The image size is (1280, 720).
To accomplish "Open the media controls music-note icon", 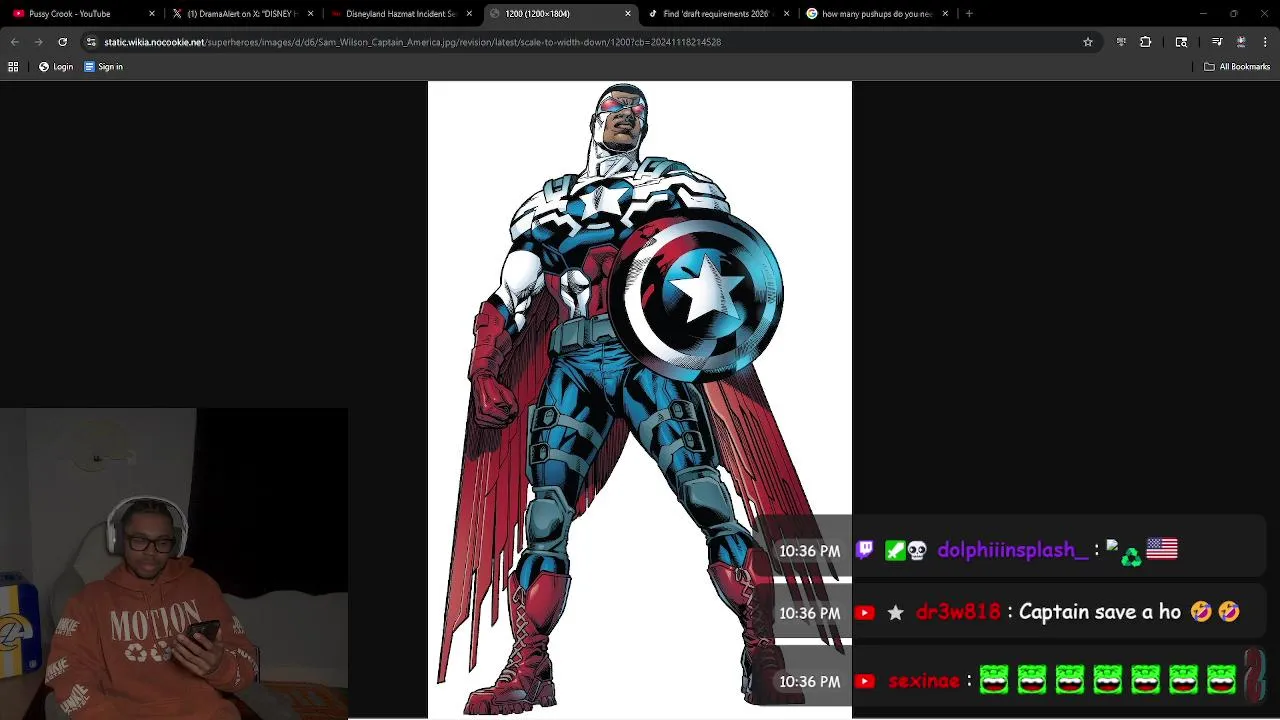I will click(1217, 42).
